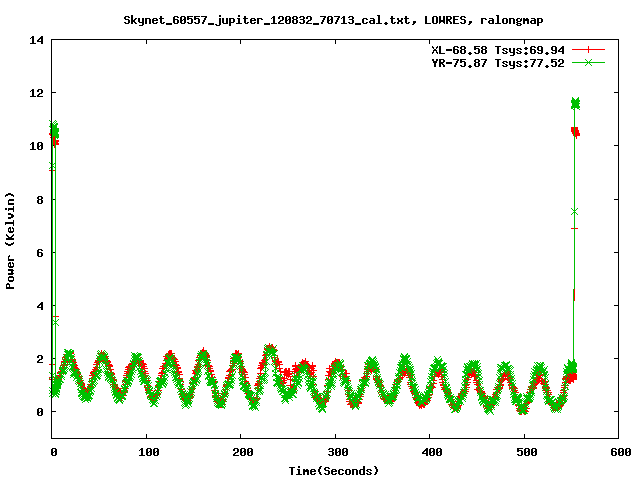Screen dimensions: 640x480
Task: Click the x-axis tick label 100
Action: [x=148, y=452]
